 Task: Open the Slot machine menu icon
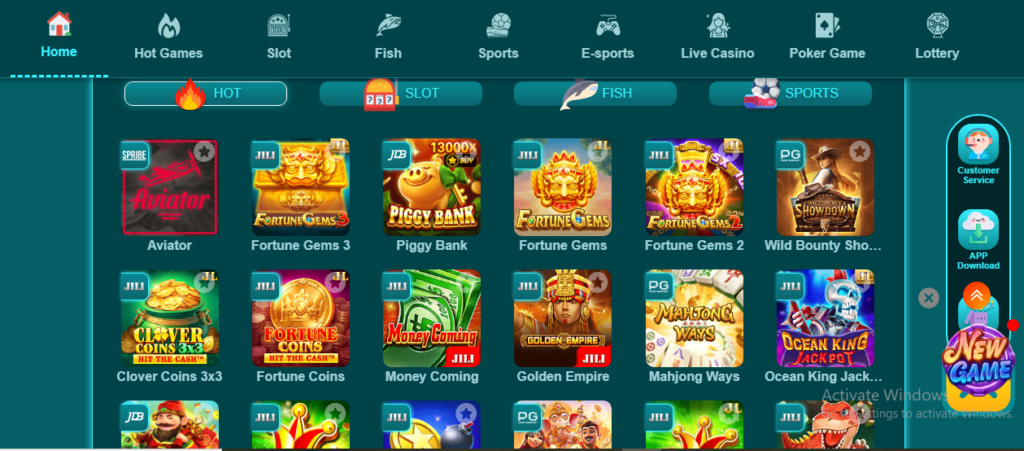tap(279, 26)
